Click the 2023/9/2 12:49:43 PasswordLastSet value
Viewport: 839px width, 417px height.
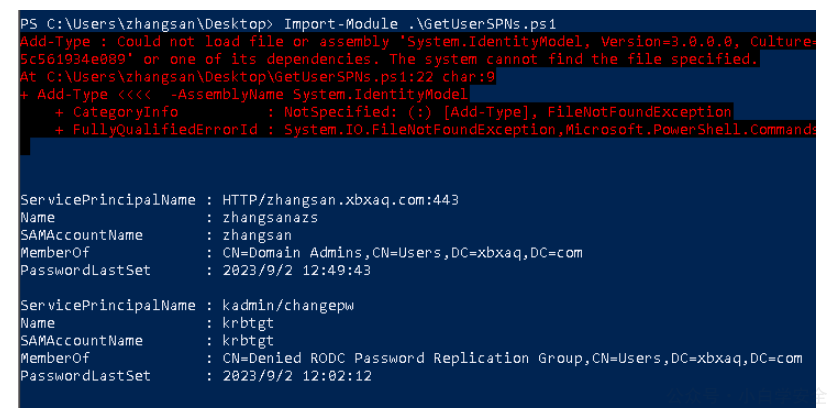(x=296, y=270)
